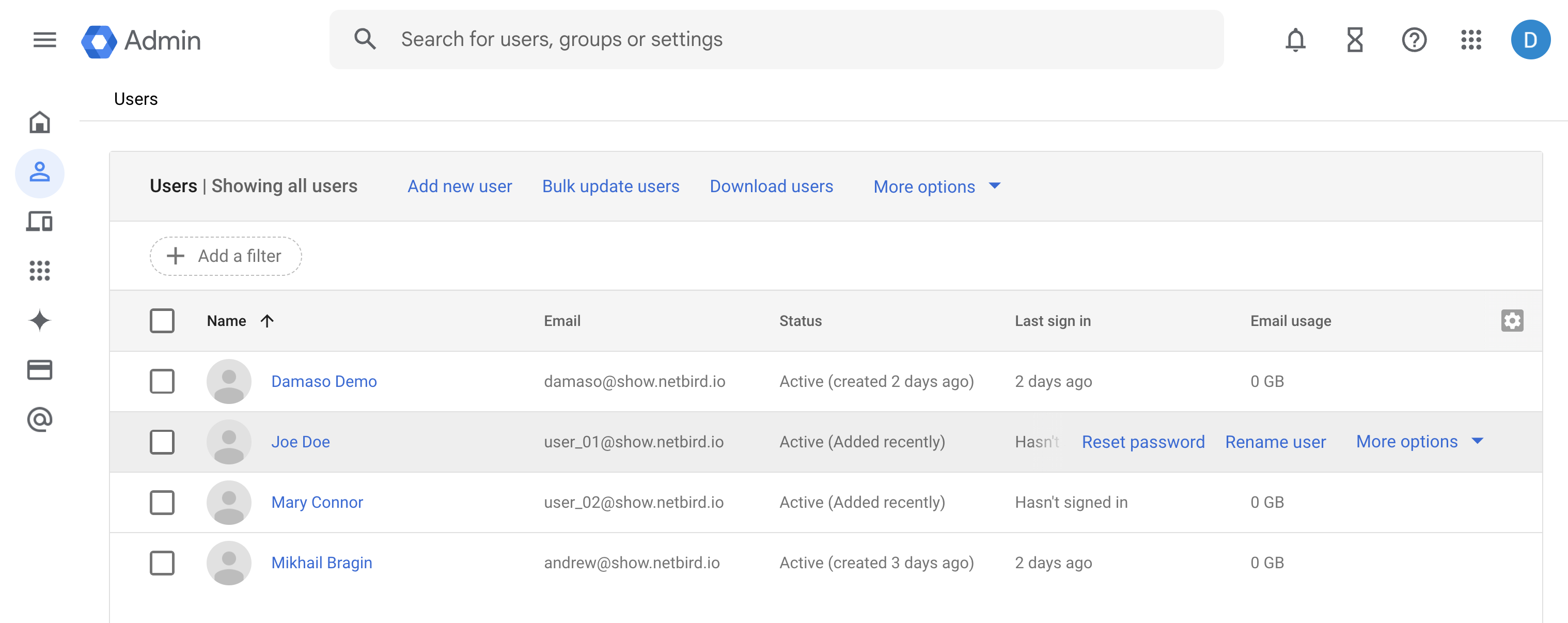This screenshot has height=623, width=1568.
Task: Select the Users icon in left sidebar
Action: (40, 173)
